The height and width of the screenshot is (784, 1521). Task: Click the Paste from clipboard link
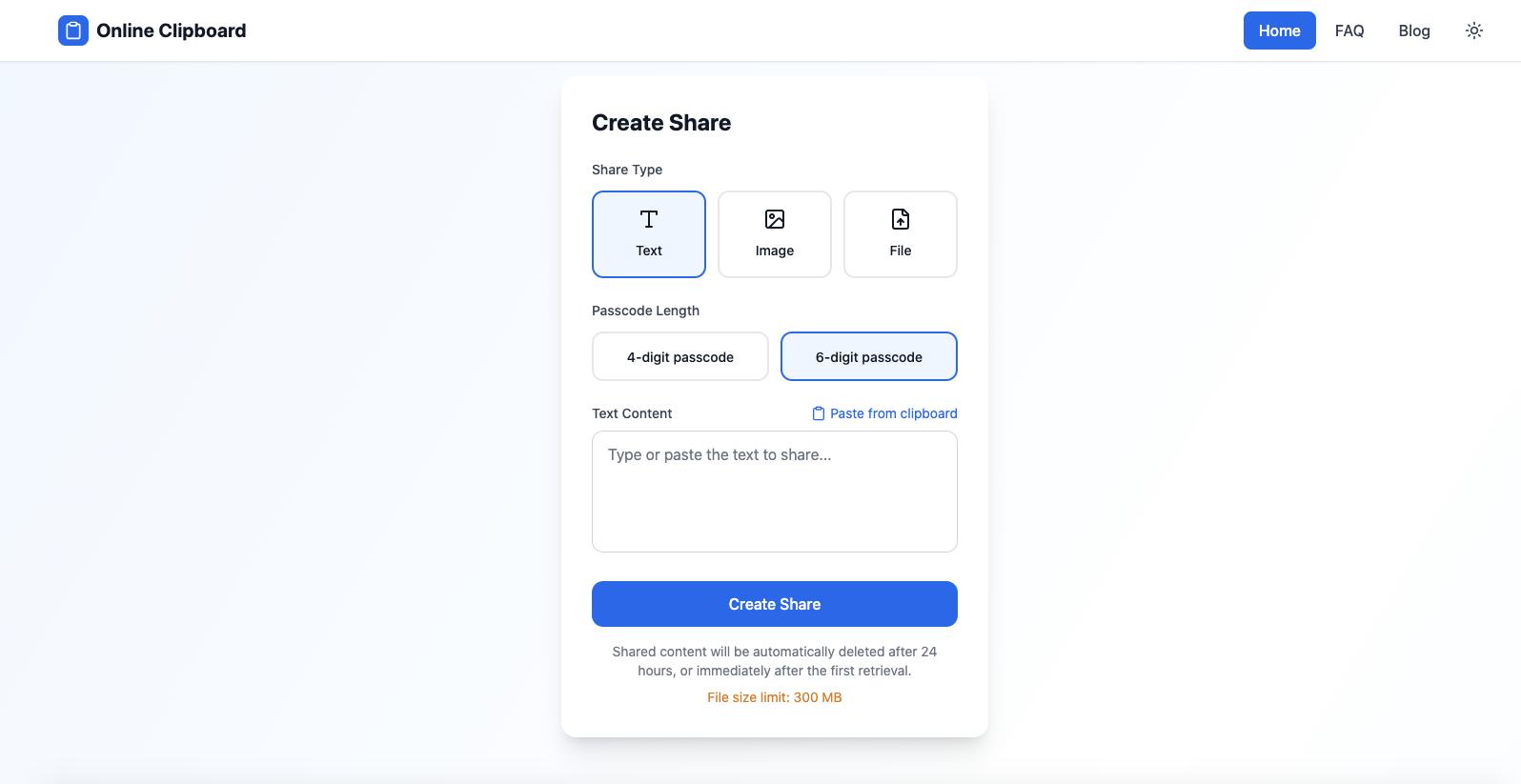tap(893, 412)
